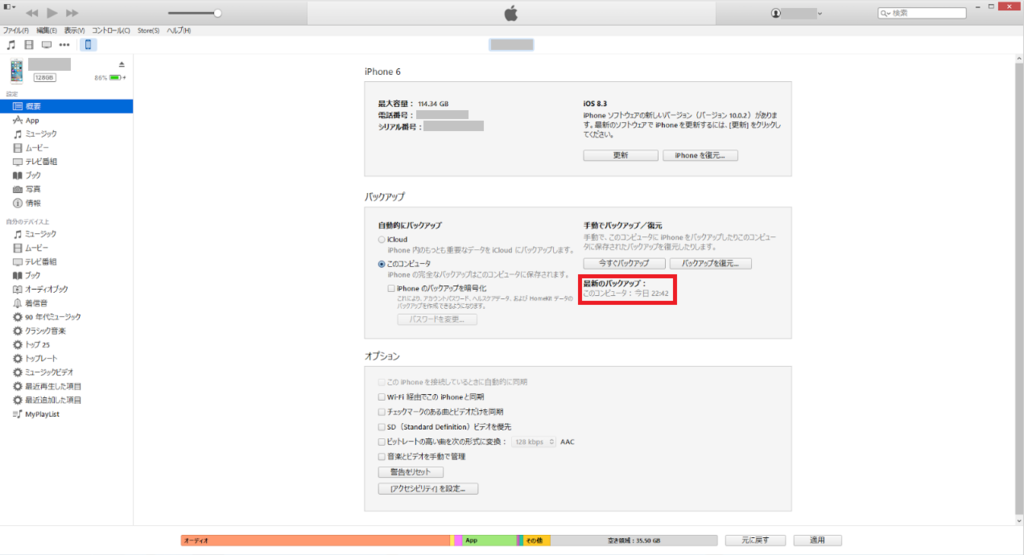Enable iPhone のバックアップを暗号化 checkbox
Screen dimensions: 1024x555
pyautogui.click(x=391, y=289)
